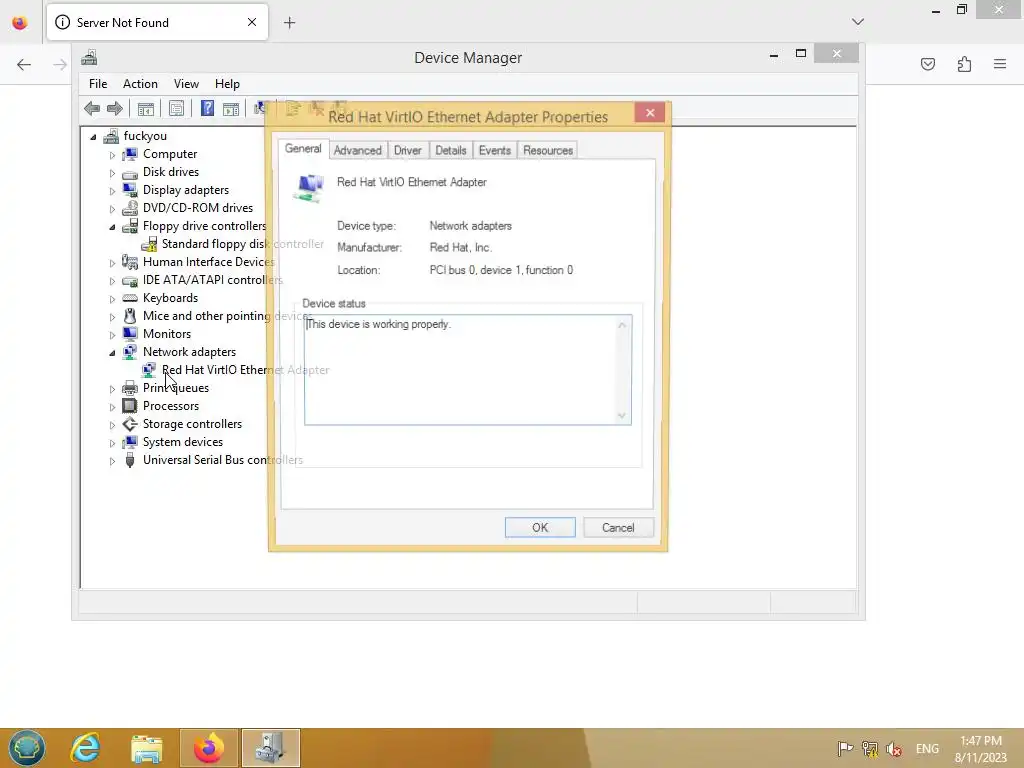Click the Disk drives category icon
This screenshot has height=768, width=1024.
tap(130, 172)
